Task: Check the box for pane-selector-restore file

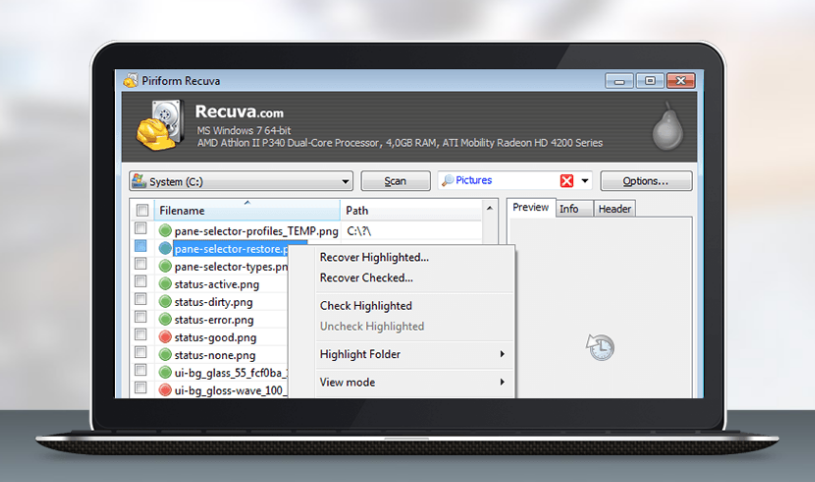Action: click(140, 246)
